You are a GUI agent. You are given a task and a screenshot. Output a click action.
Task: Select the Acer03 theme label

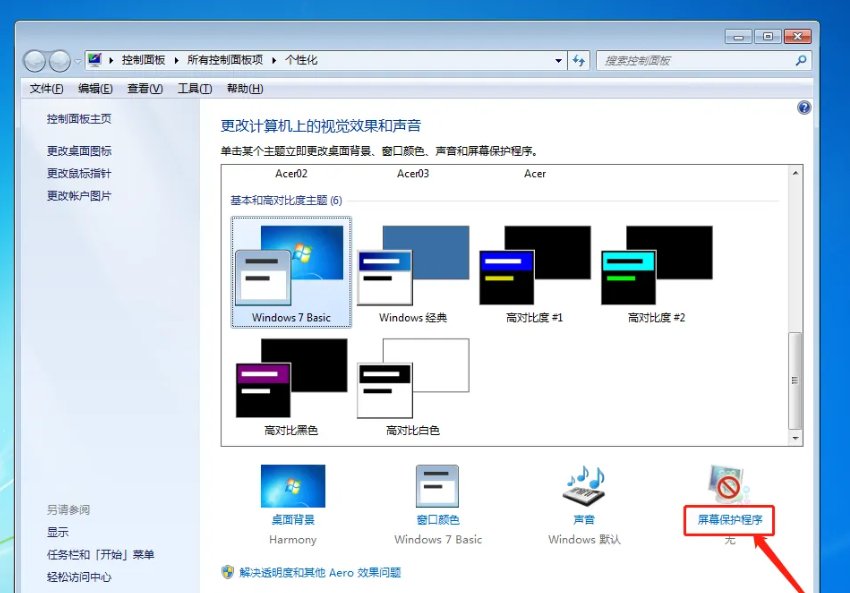click(413, 173)
